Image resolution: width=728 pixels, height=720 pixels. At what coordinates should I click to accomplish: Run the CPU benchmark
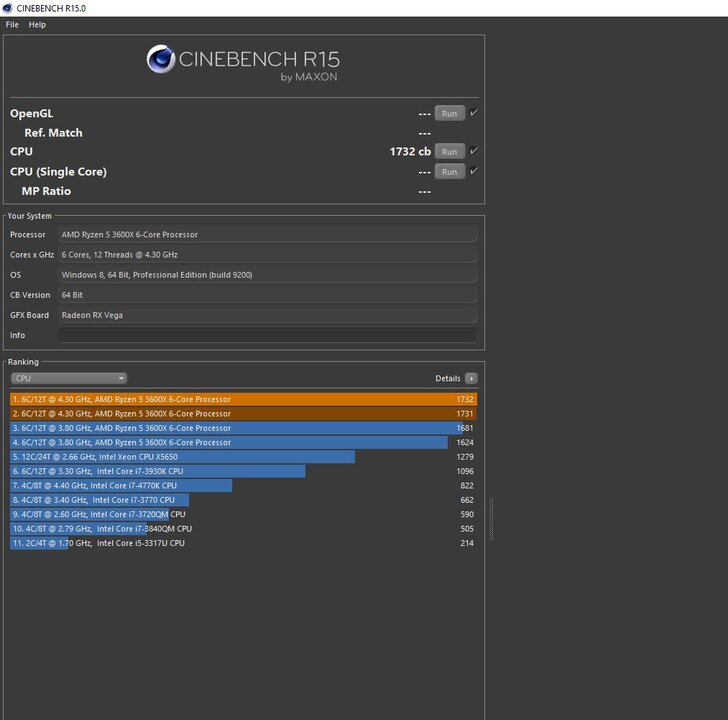point(449,151)
